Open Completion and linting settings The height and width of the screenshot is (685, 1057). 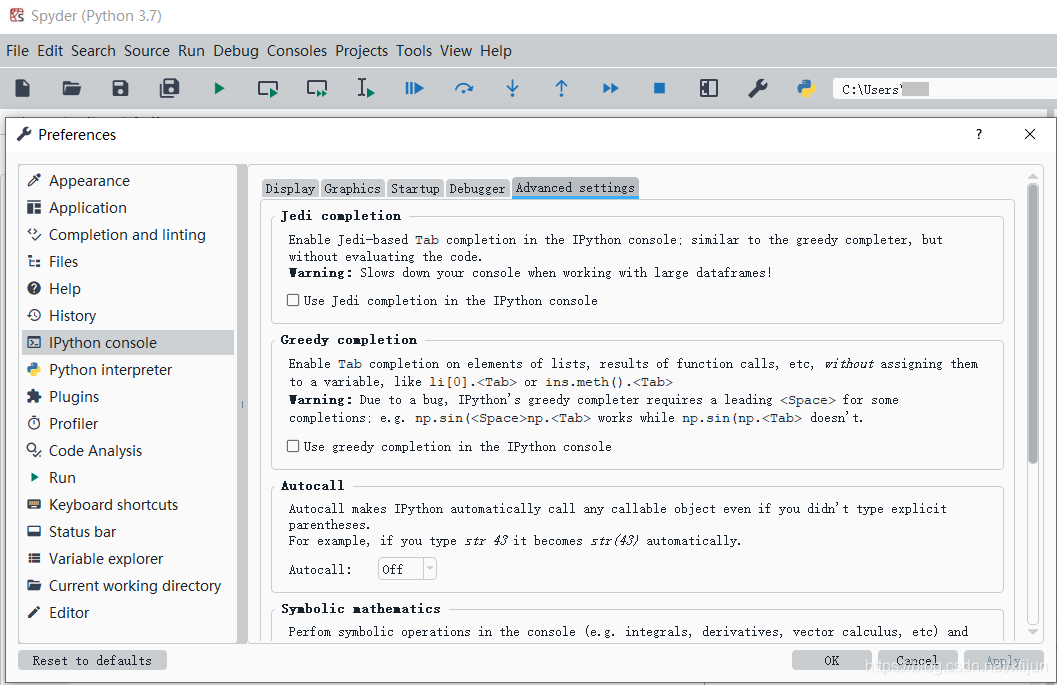click(127, 235)
